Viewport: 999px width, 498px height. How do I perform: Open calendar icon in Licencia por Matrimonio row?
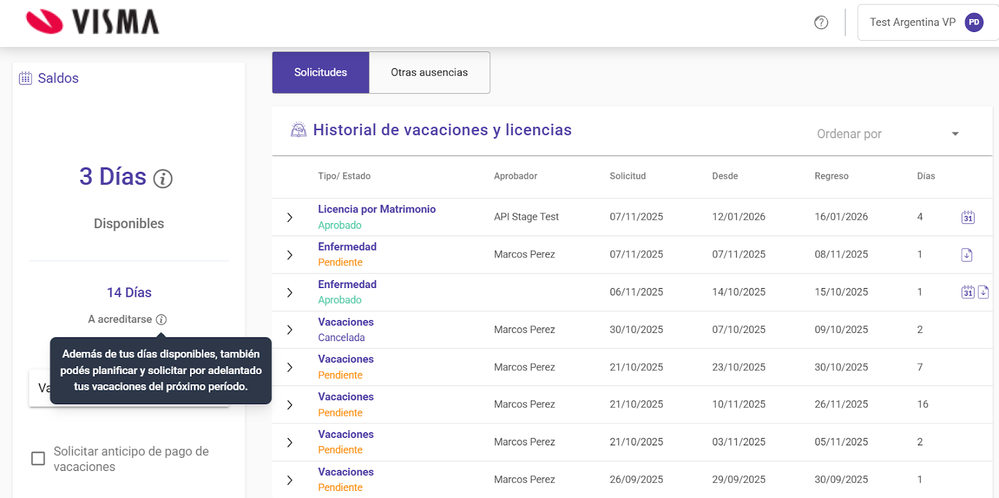coord(967,217)
